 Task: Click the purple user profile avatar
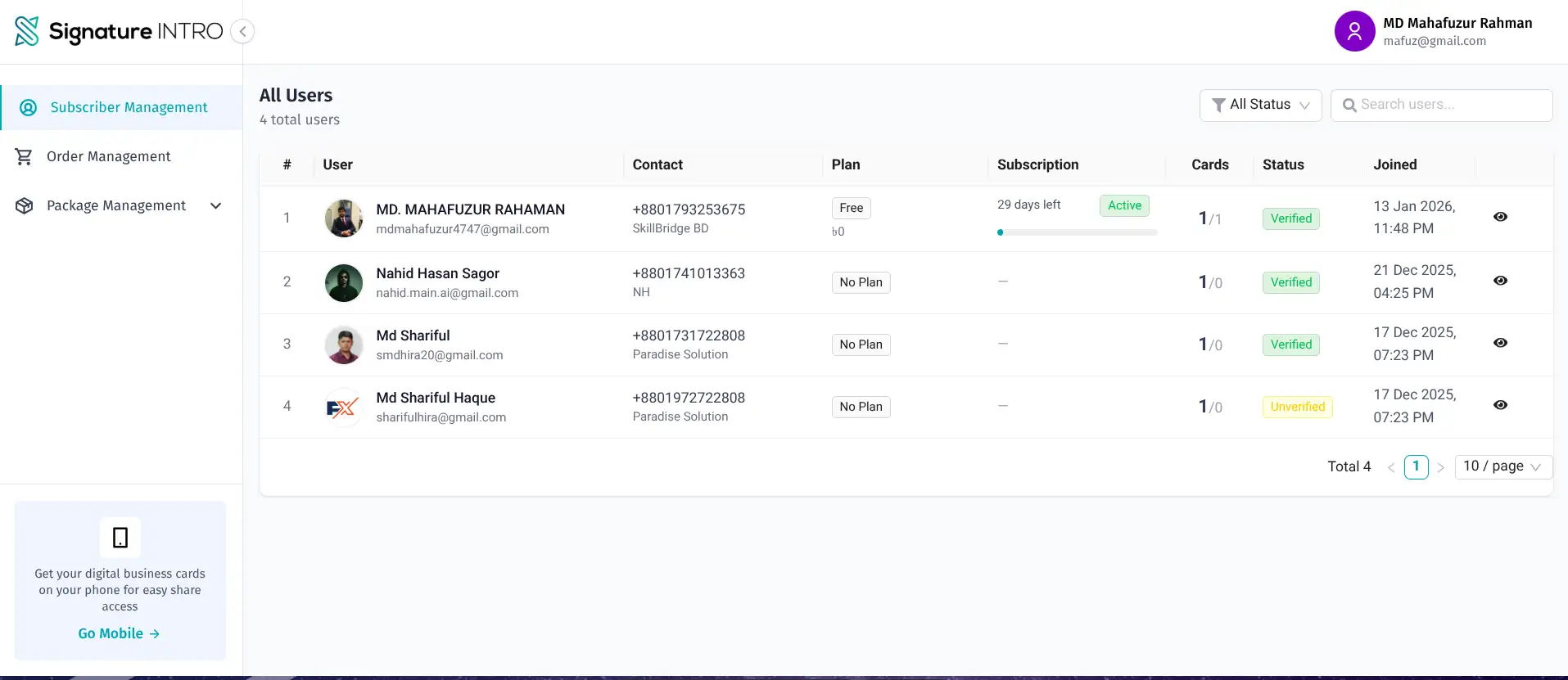(x=1354, y=31)
